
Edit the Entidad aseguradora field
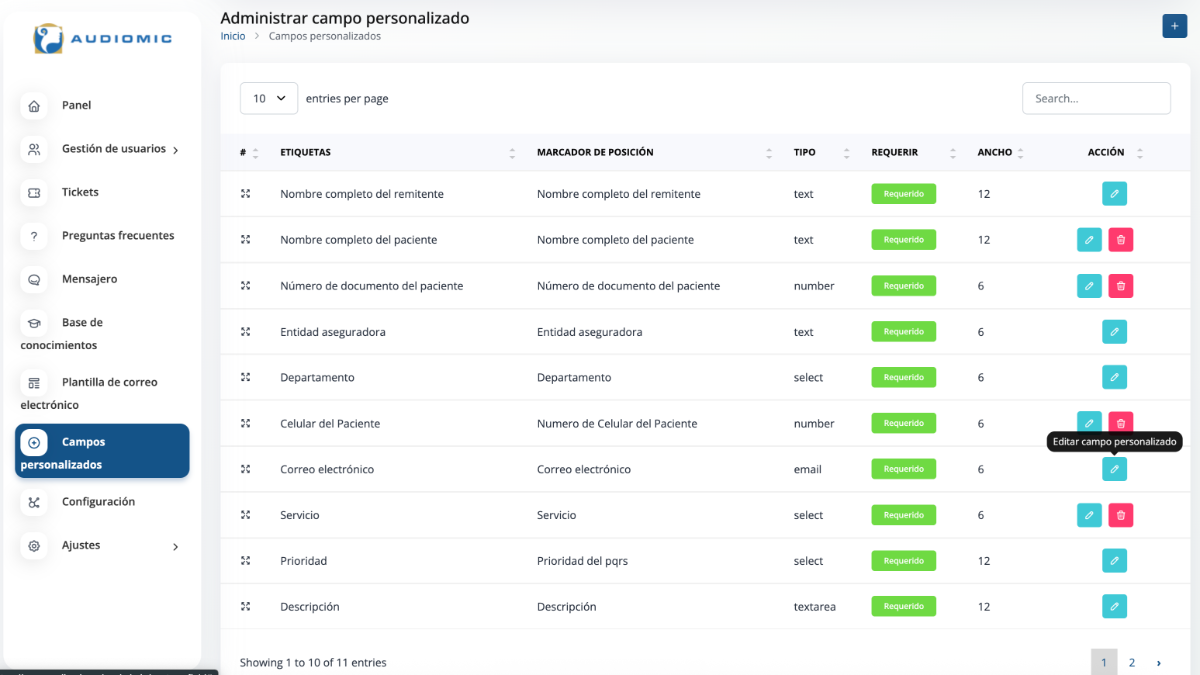tap(1114, 332)
